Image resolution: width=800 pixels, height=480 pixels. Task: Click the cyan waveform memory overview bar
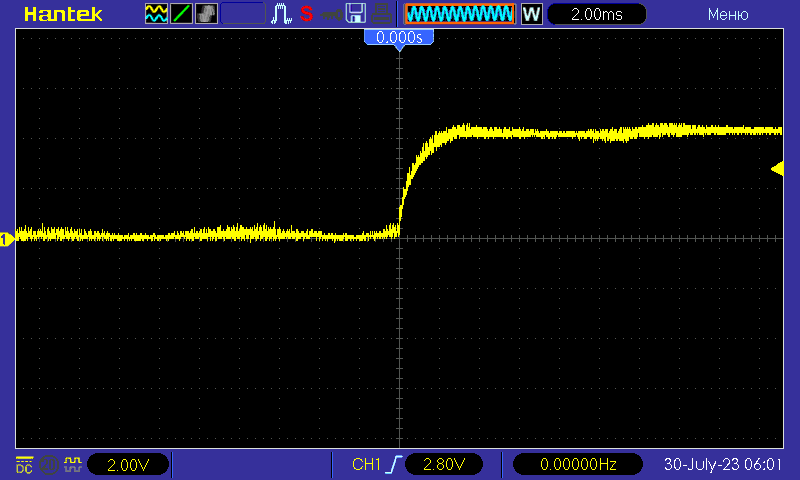point(460,14)
